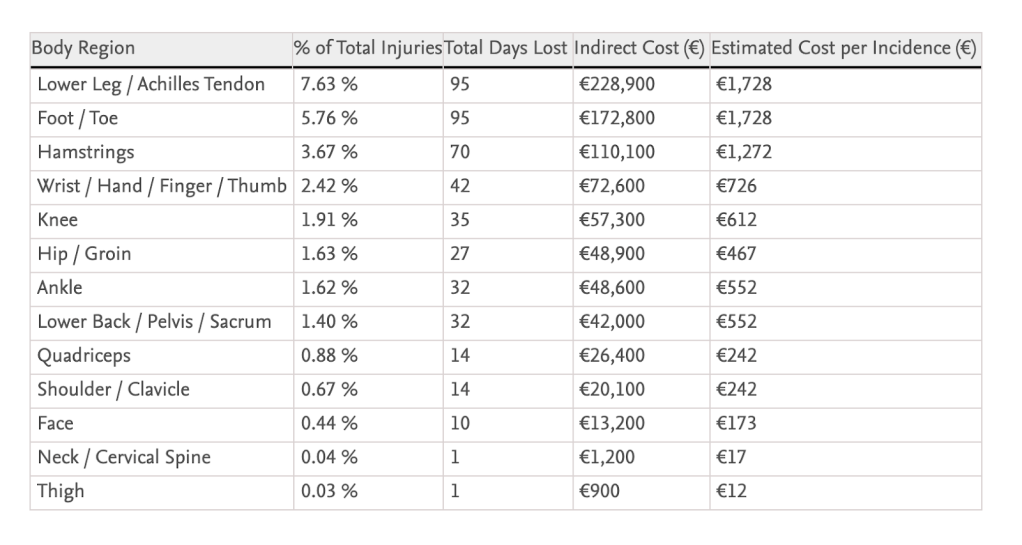This screenshot has width=1022, height=545.
Task: Click the Estimated Cost per Incidence header
Action: click(844, 49)
